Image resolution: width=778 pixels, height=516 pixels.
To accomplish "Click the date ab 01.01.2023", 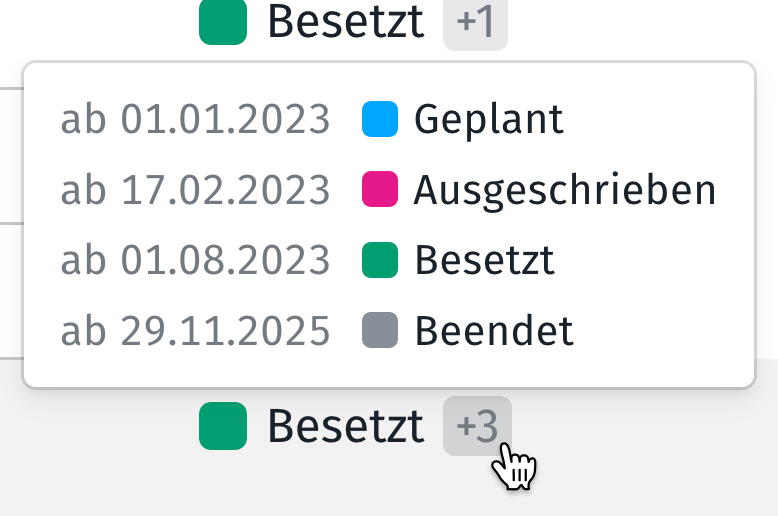I will (x=195, y=120).
